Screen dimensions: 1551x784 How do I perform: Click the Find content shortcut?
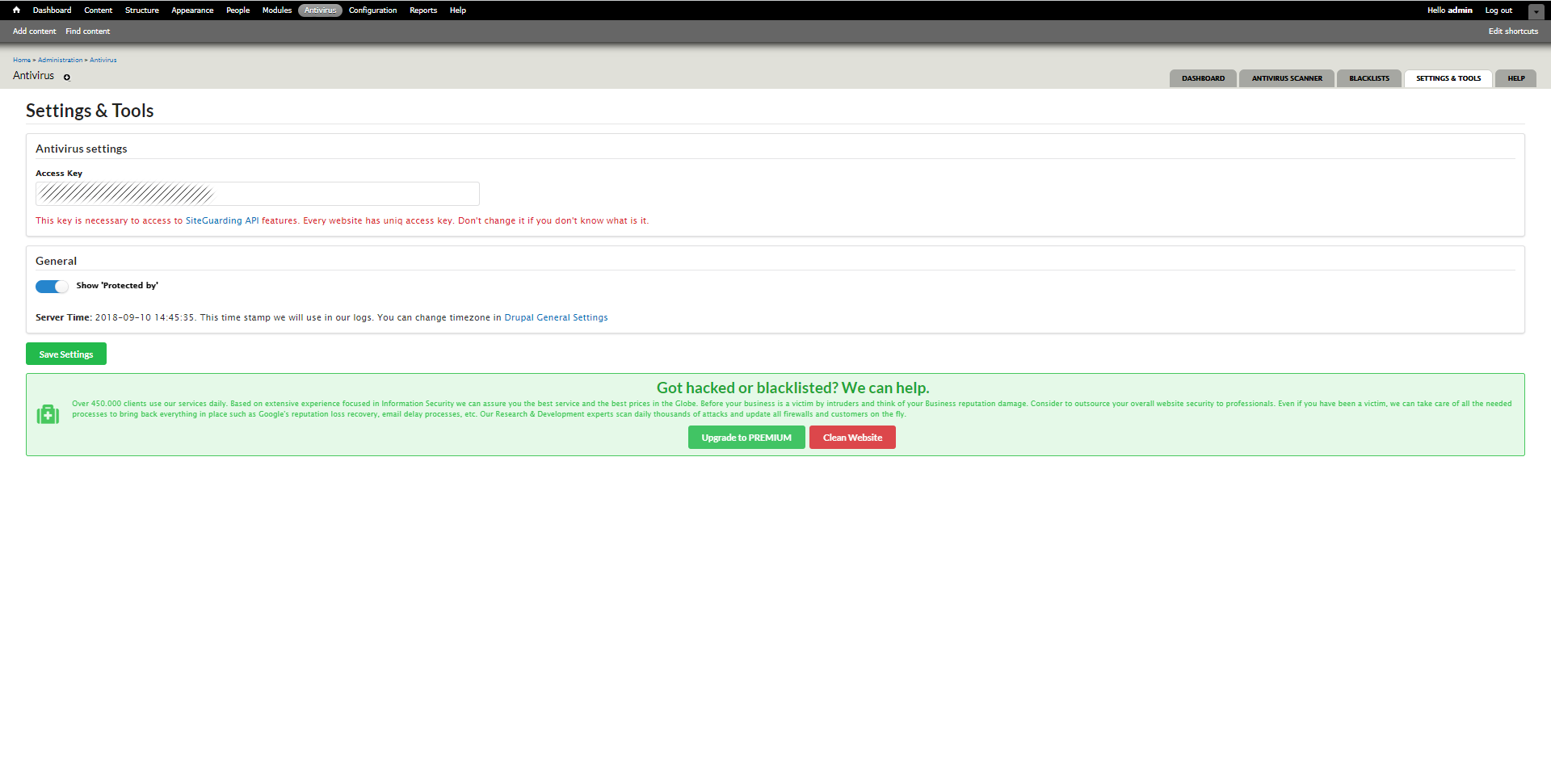click(88, 31)
